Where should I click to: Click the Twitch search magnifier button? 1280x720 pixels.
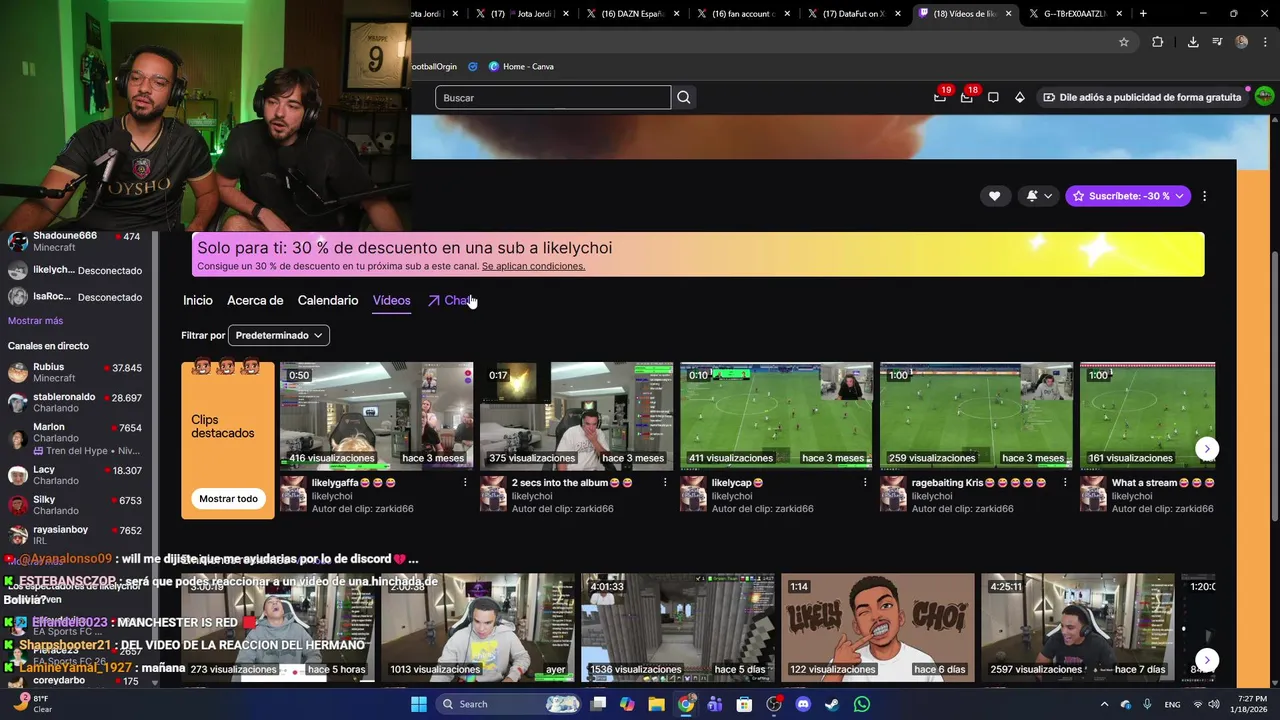[x=684, y=97]
